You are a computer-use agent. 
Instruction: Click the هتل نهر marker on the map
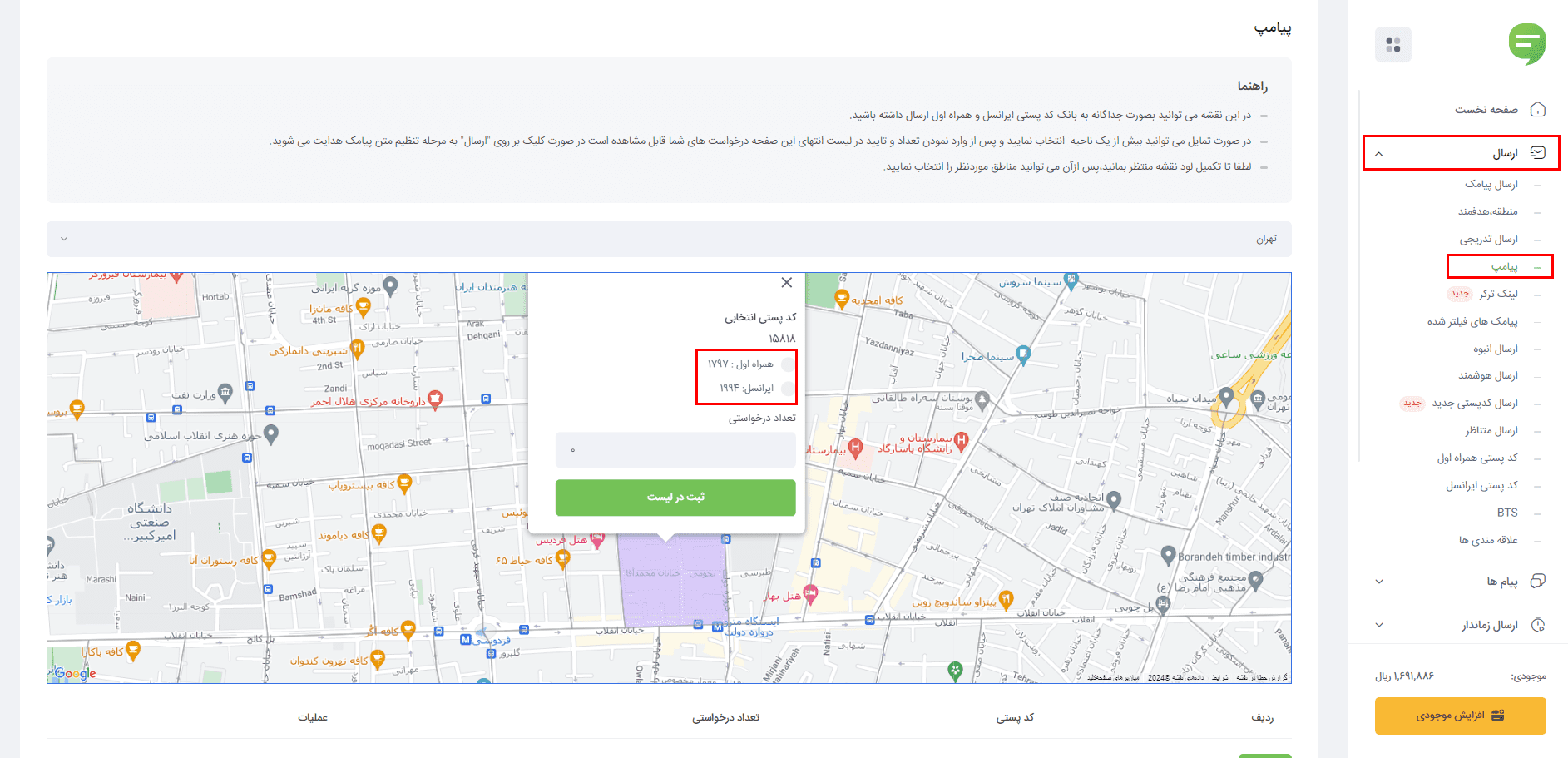[x=811, y=594]
